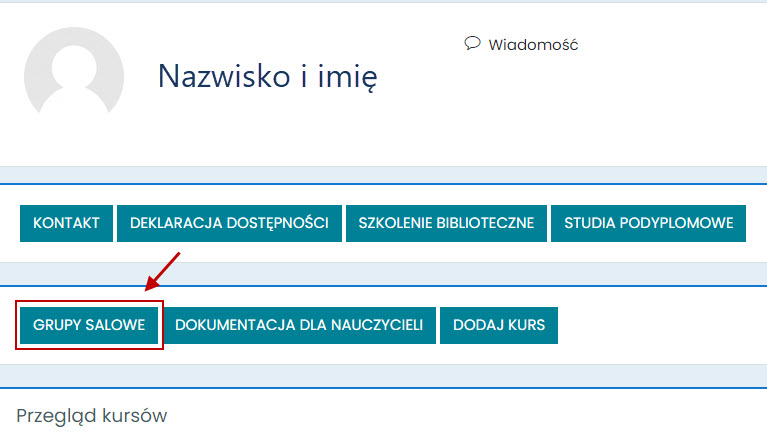Open DEKLARACJA DOSTĘPNOŚCI page
Screen dimensions: 767x440
click(x=229, y=223)
